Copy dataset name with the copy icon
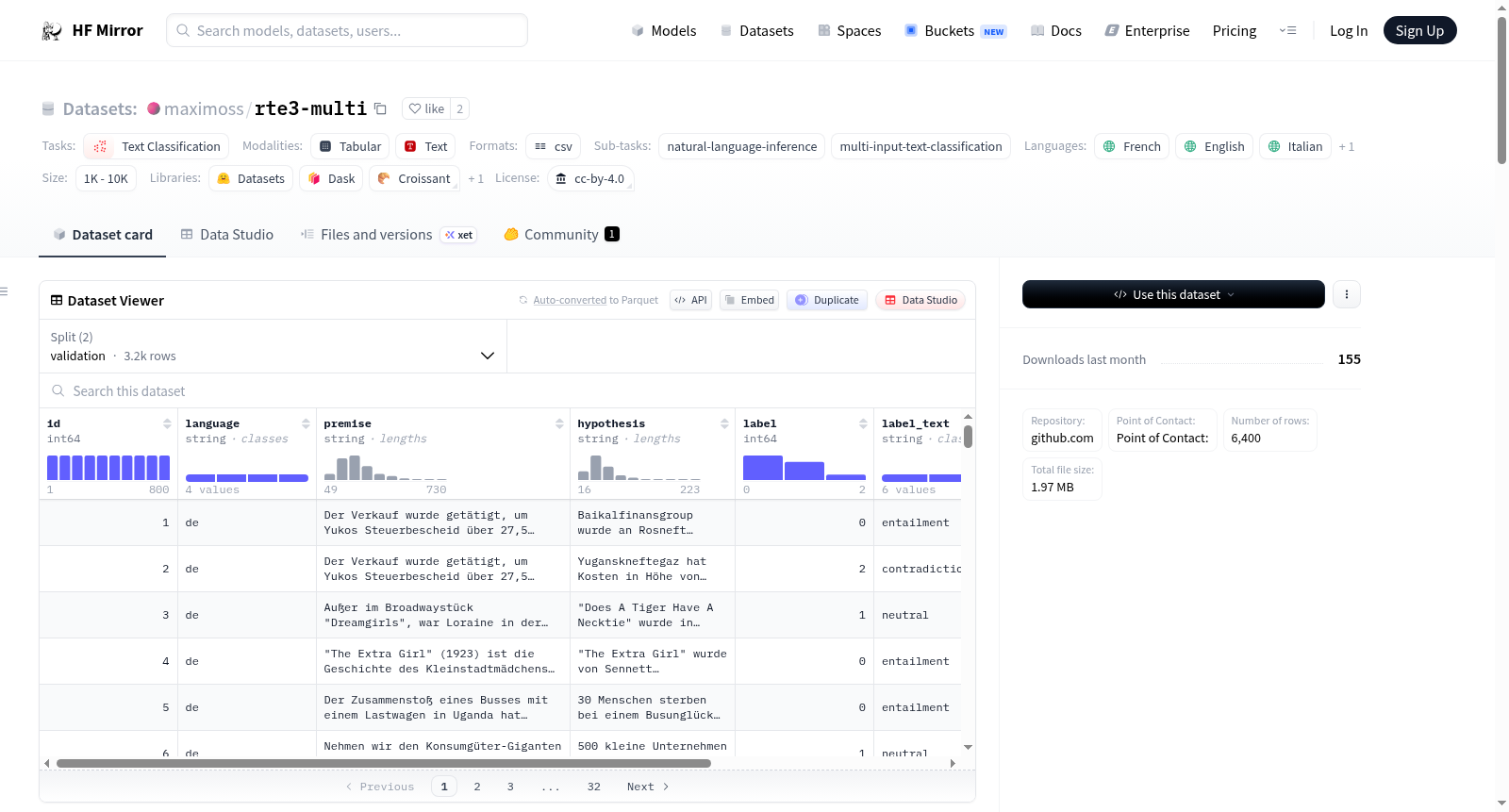The image size is (1509, 812). tap(380, 108)
